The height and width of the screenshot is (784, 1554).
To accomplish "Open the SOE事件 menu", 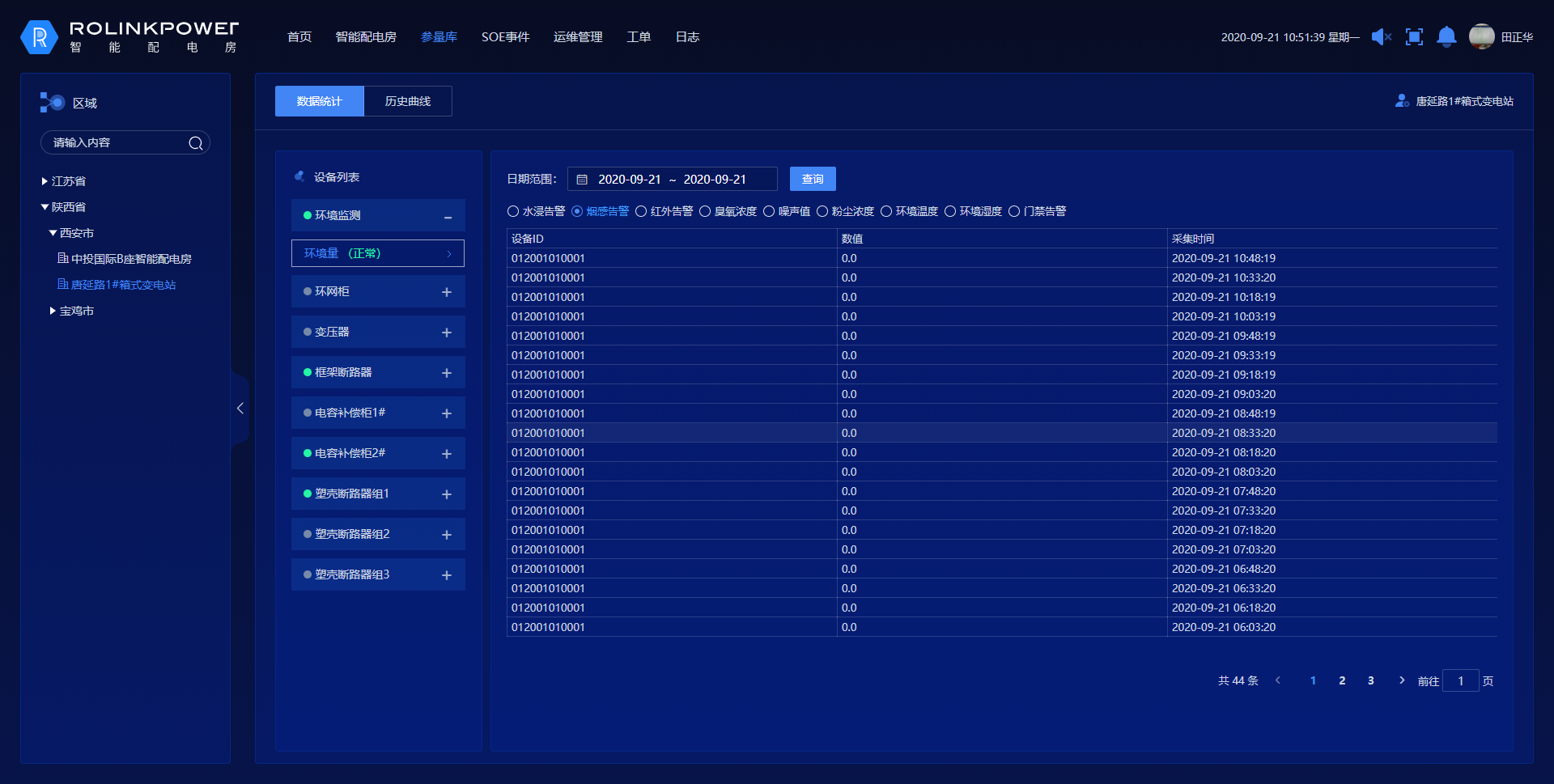I will click(505, 37).
